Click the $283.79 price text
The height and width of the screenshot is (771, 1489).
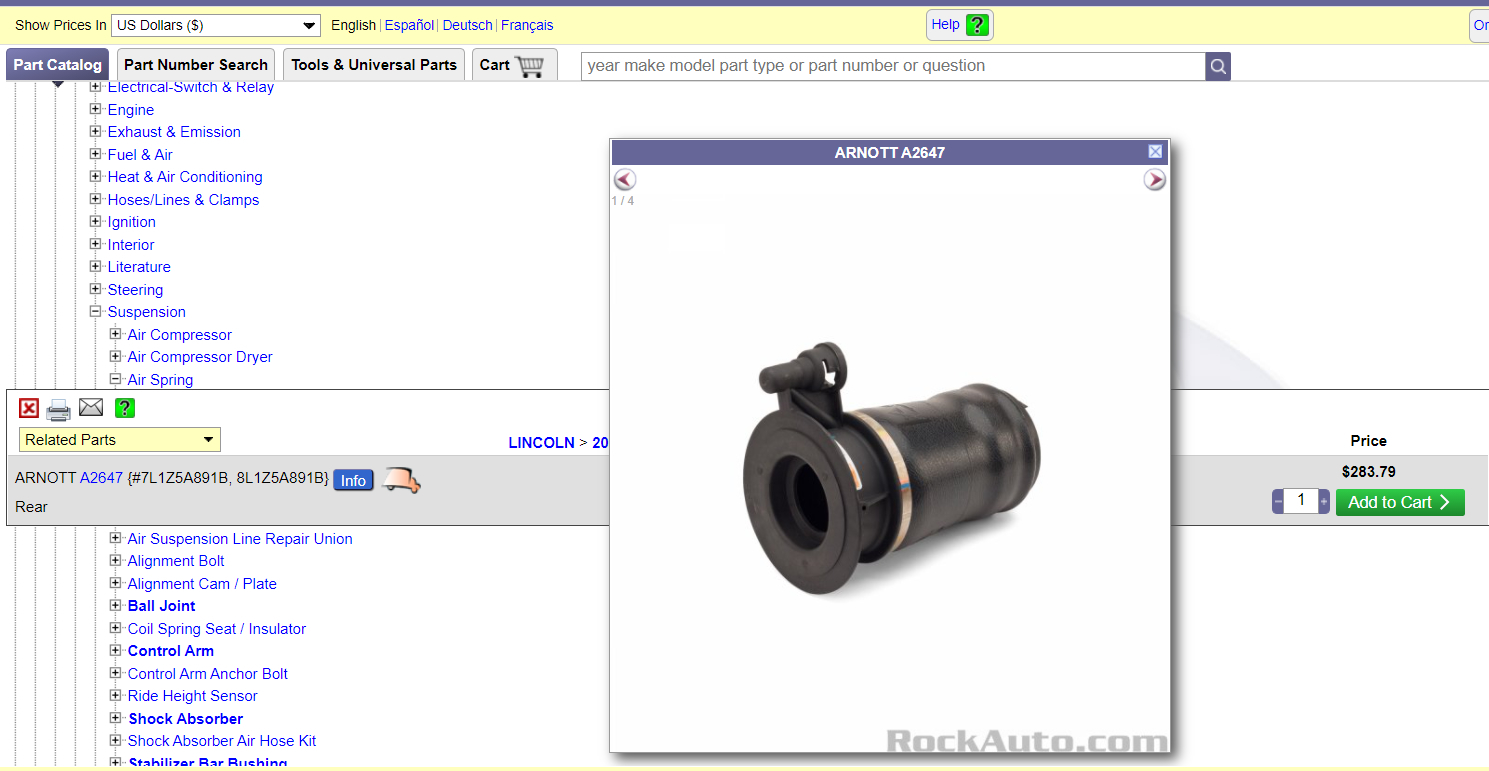(x=1369, y=472)
